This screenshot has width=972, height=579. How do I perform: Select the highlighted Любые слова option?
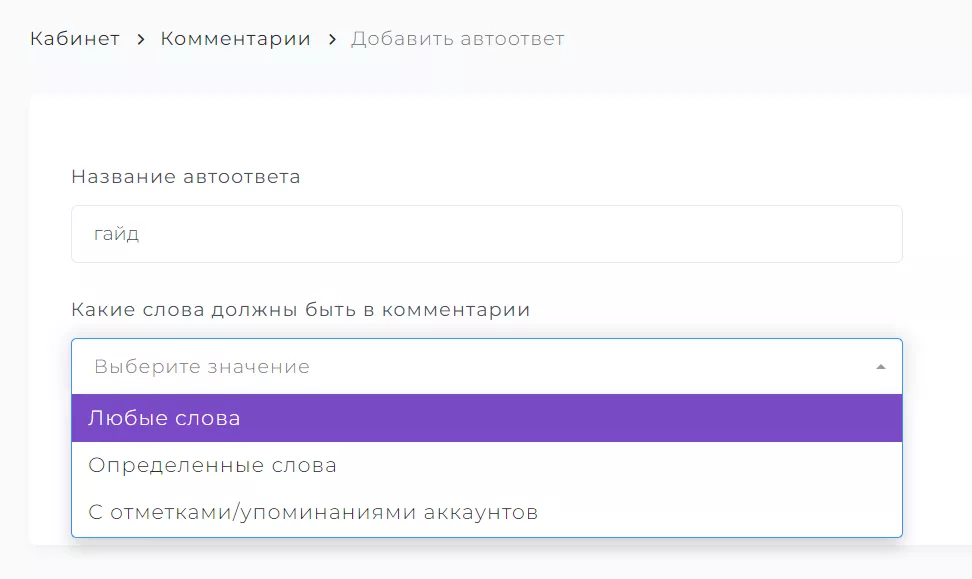[x=487, y=418]
